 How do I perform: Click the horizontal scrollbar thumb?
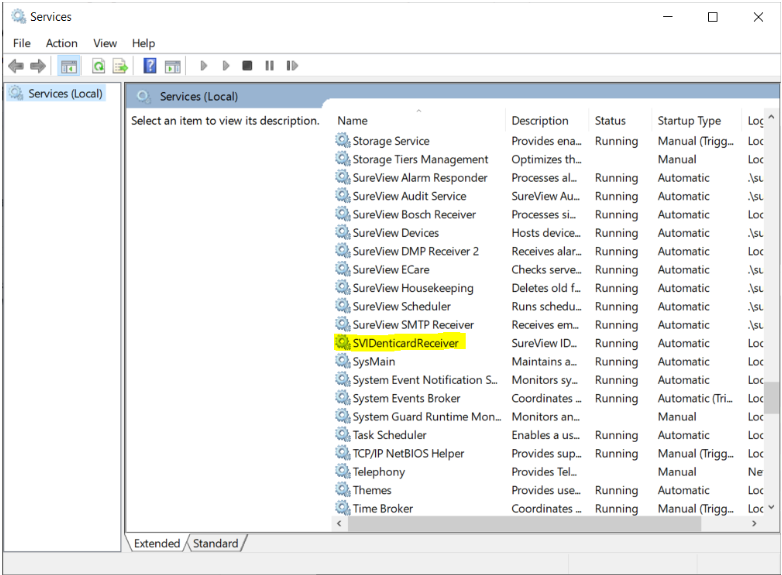point(524,523)
